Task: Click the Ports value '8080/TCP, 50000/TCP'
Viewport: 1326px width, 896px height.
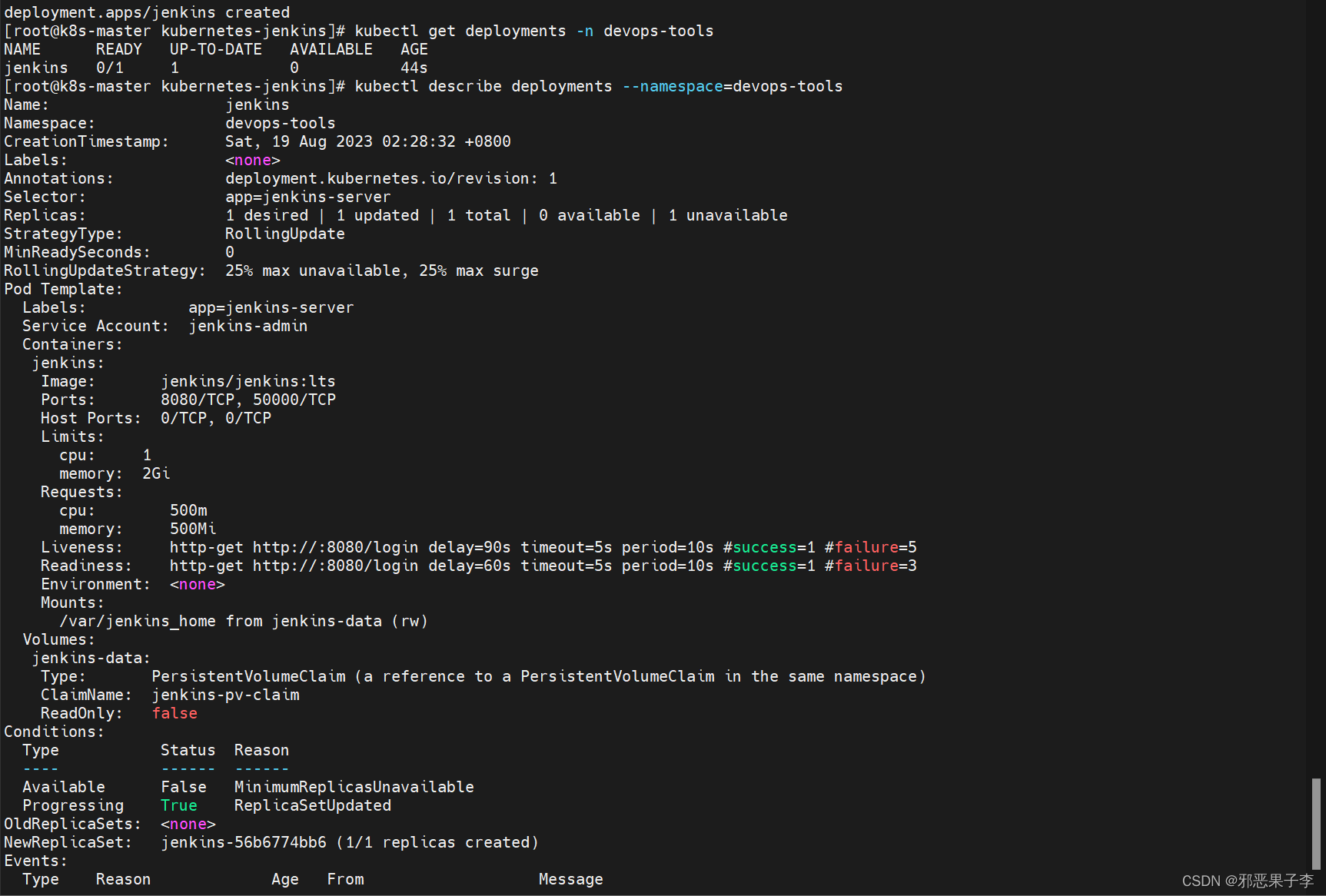Action: tap(248, 400)
